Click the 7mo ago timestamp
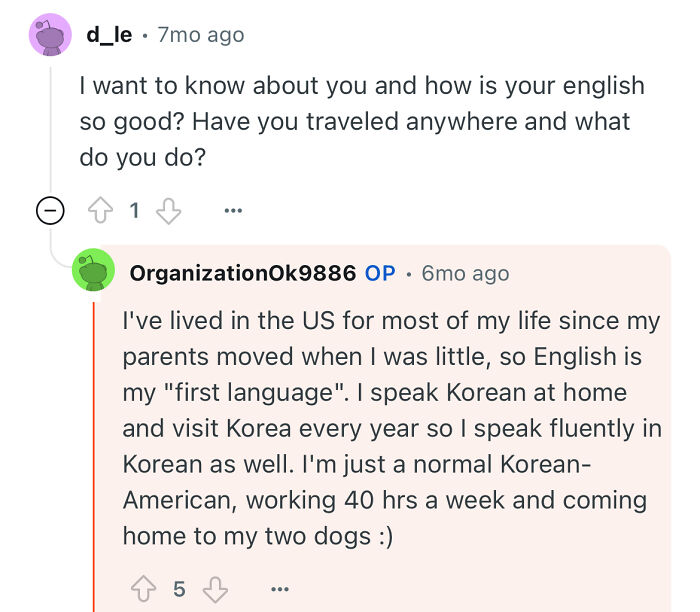 click(x=201, y=35)
